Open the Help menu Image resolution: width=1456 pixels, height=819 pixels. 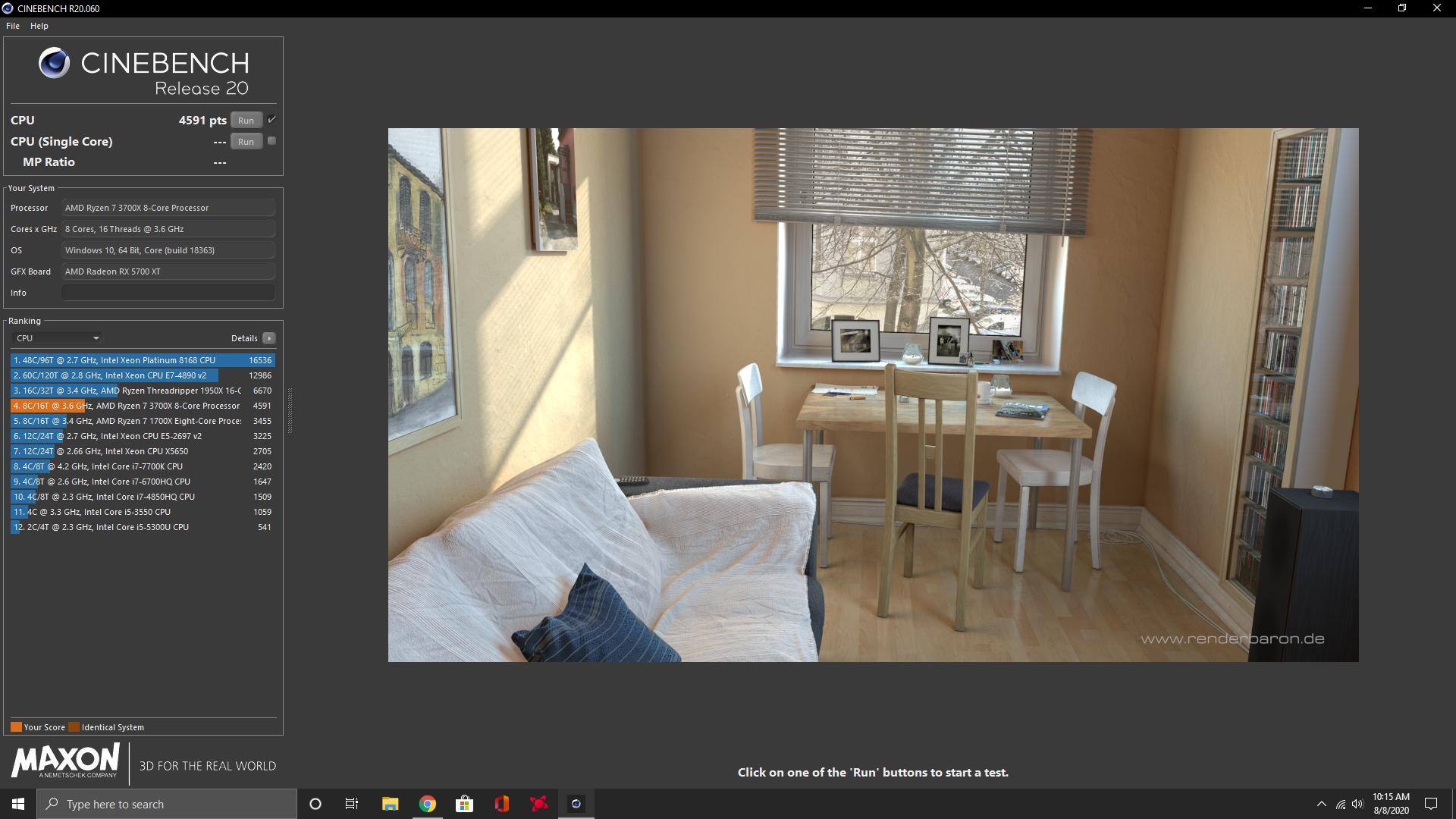coord(39,26)
